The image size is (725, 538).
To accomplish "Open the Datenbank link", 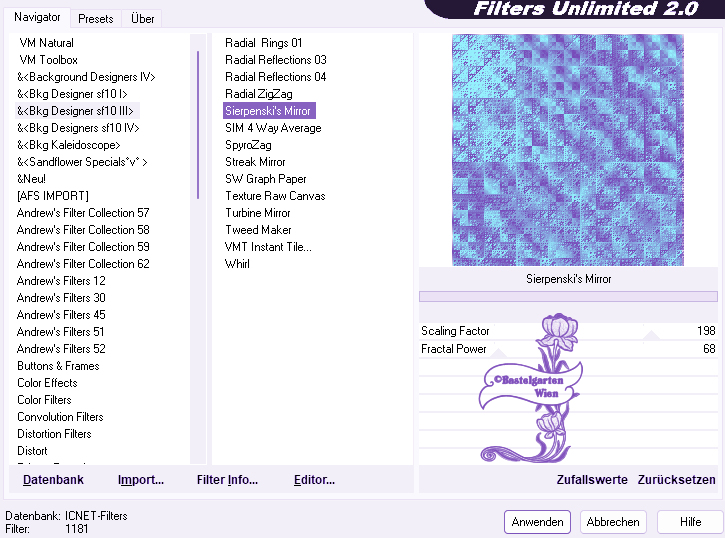I will (x=53, y=480).
